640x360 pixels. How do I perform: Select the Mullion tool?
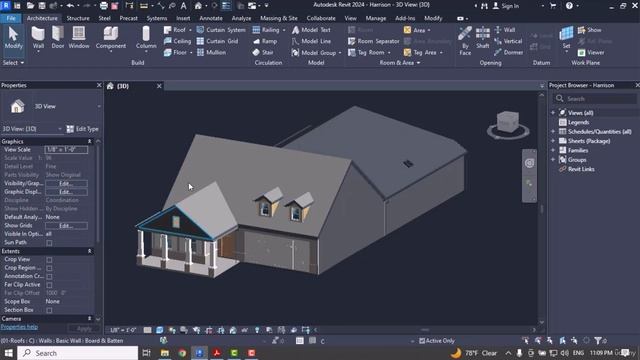pos(211,52)
